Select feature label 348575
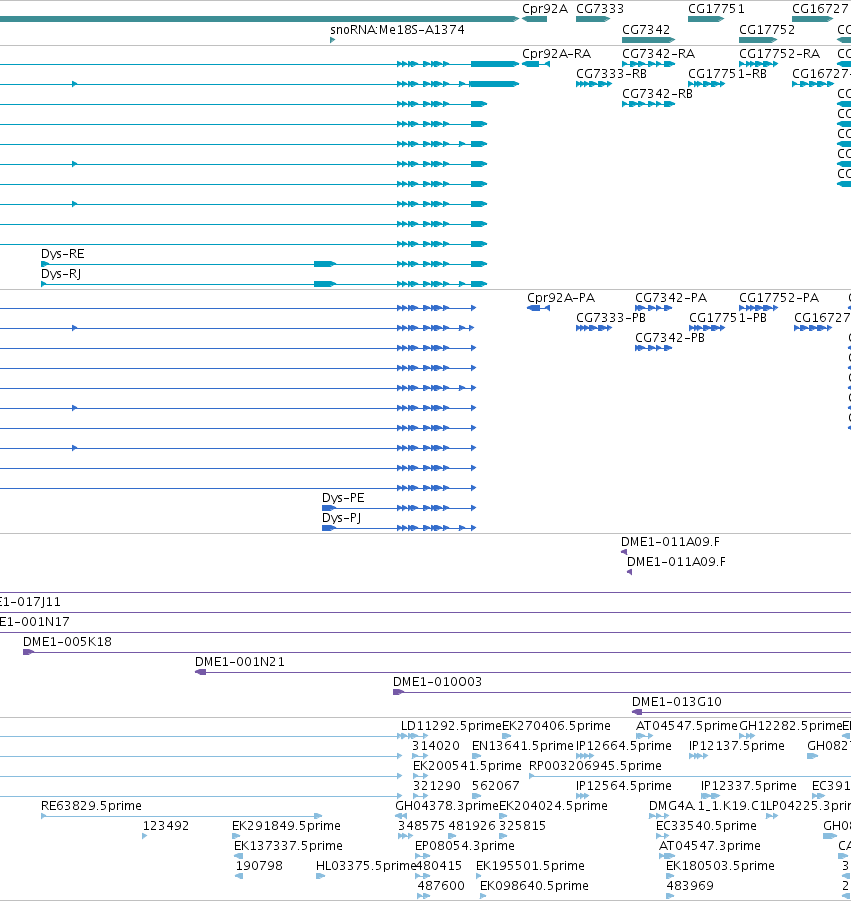 421,826
